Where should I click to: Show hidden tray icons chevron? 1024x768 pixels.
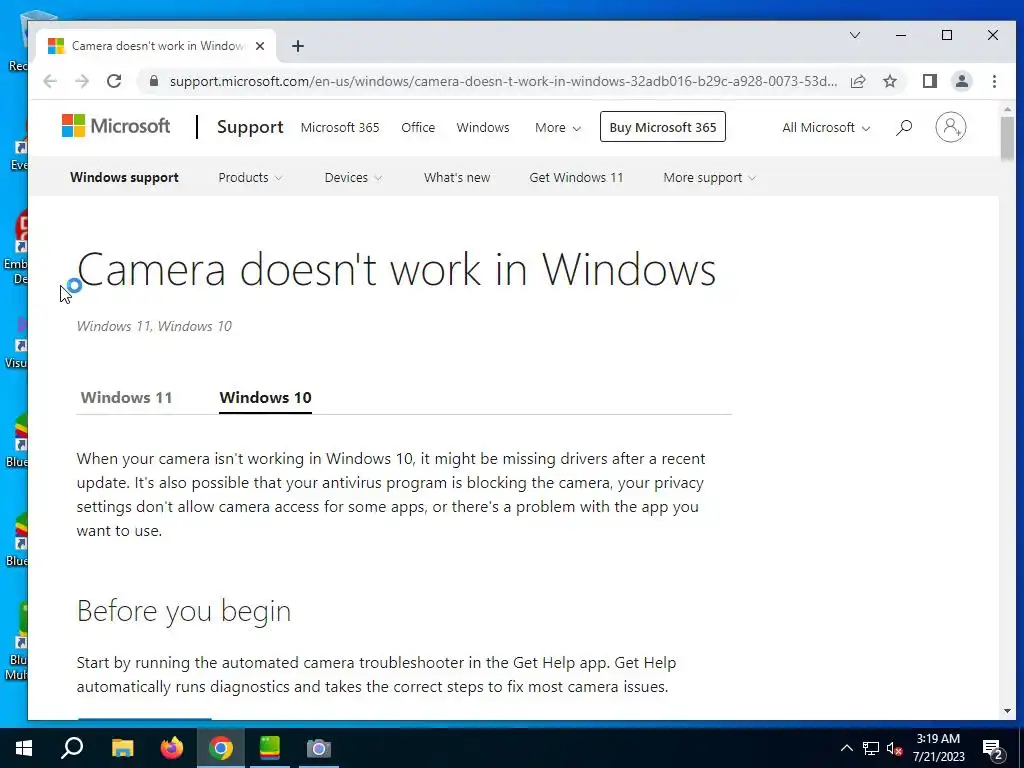[846, 748]
